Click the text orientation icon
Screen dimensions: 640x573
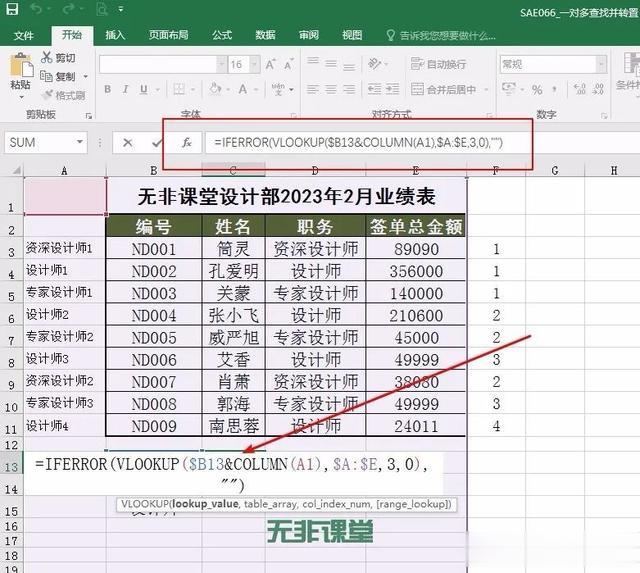[x=375, y=64]
